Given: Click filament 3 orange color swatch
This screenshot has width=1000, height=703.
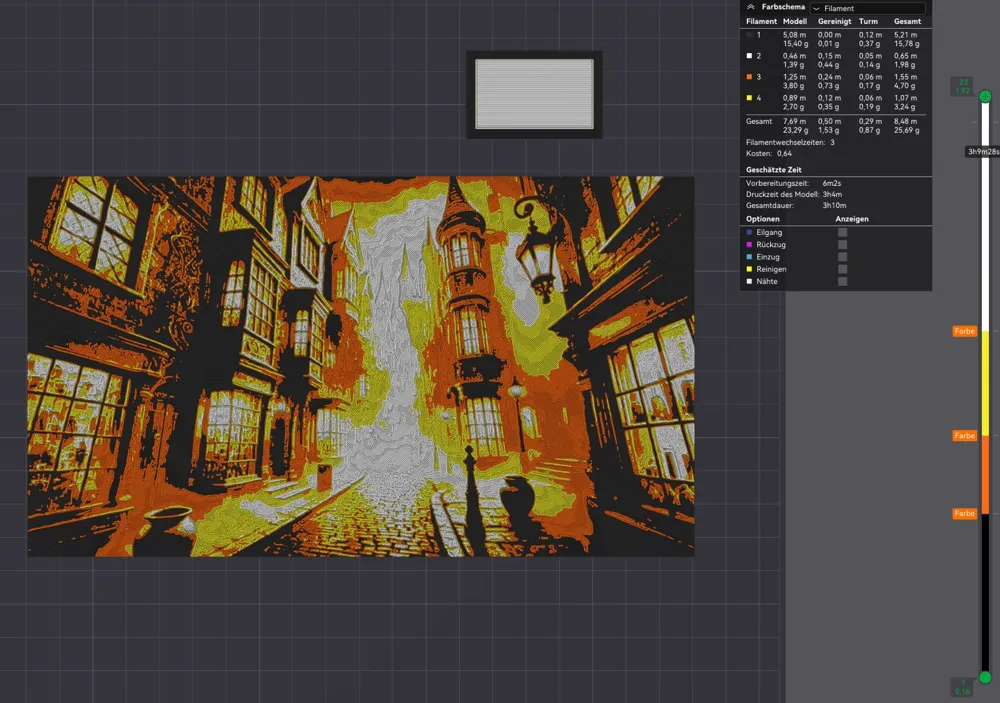Looking at the screenshot, I should pos(749,77).
